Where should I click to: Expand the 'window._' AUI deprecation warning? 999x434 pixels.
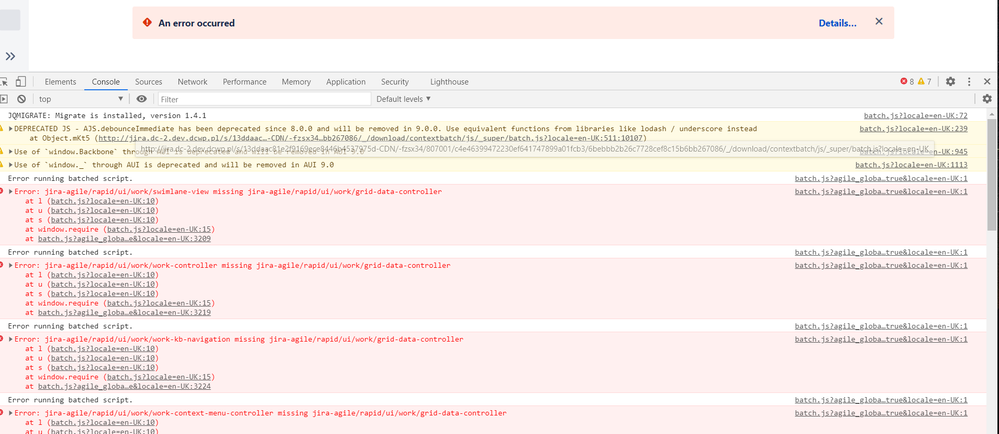[10, 164]
